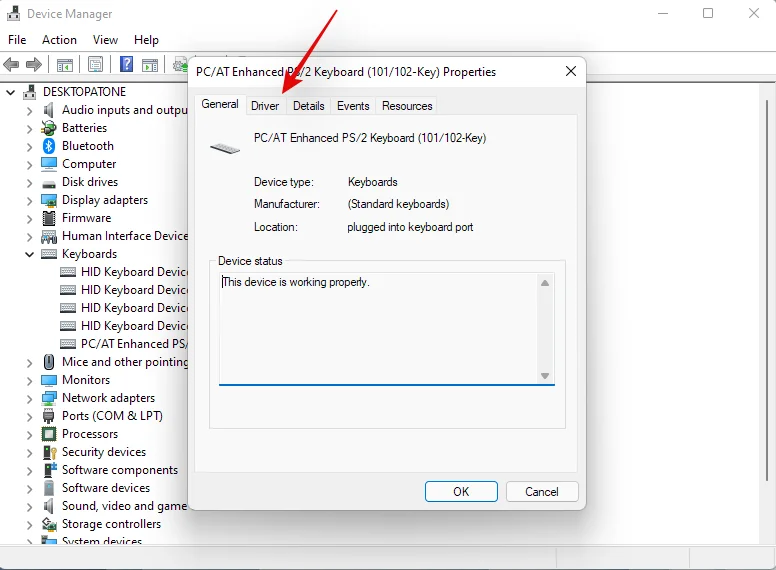Close the keyboard Properties dialog
Viewport: 776px width, 570px height.
571,71
